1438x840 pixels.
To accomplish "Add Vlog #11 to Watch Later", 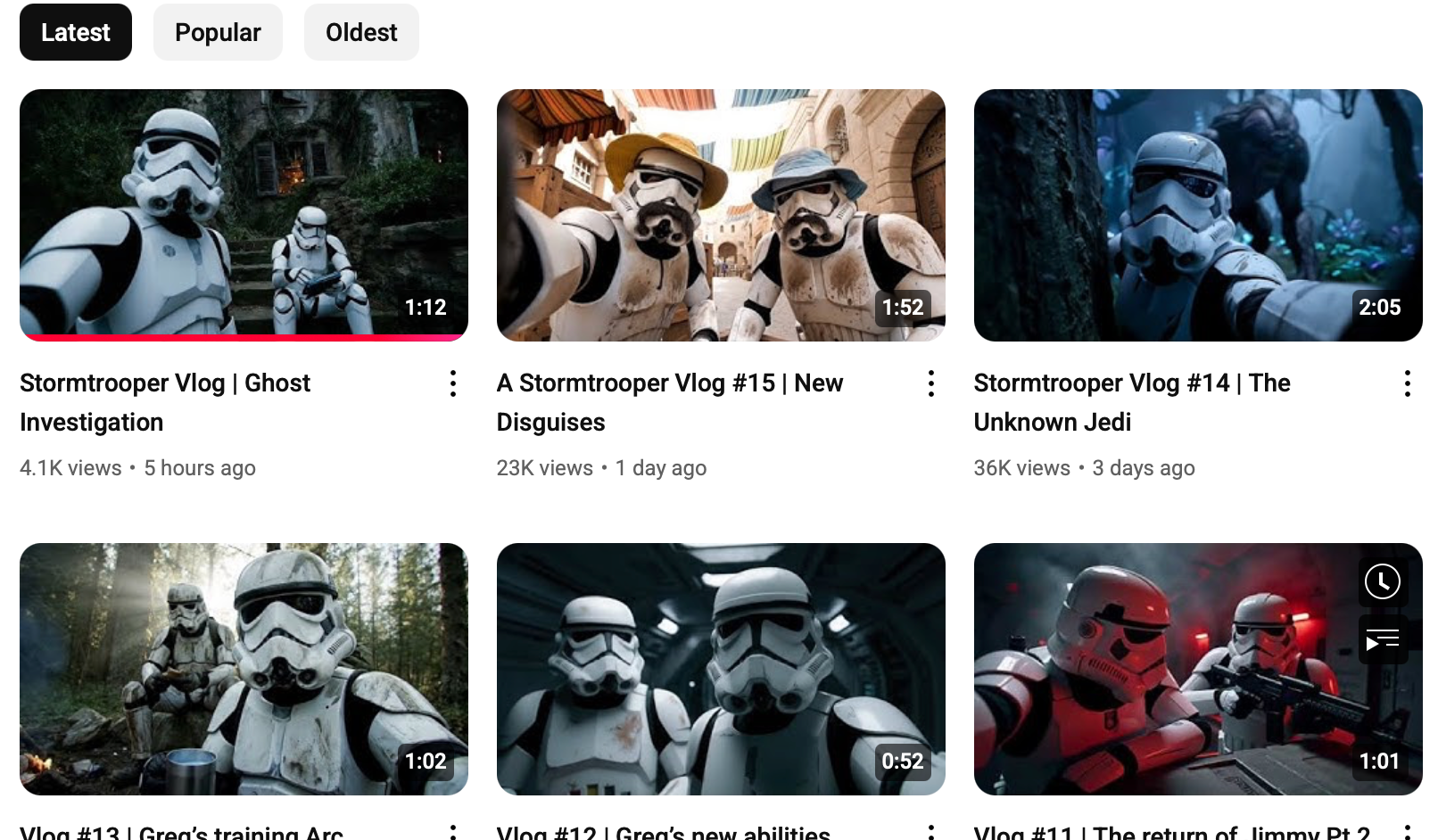I will (x=1383, y=582).
